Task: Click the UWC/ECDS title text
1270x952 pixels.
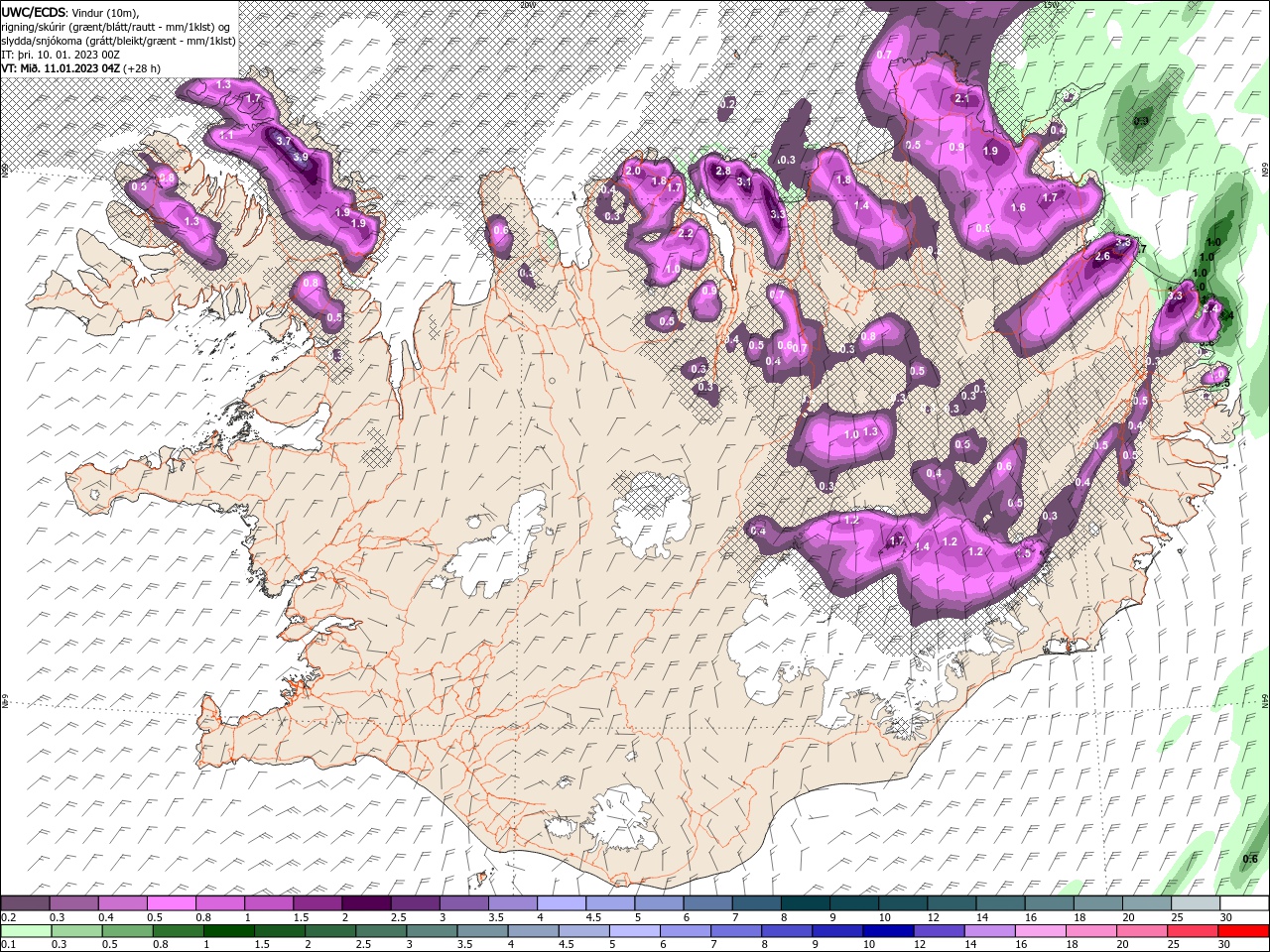Action: click(x=33, y=11)
